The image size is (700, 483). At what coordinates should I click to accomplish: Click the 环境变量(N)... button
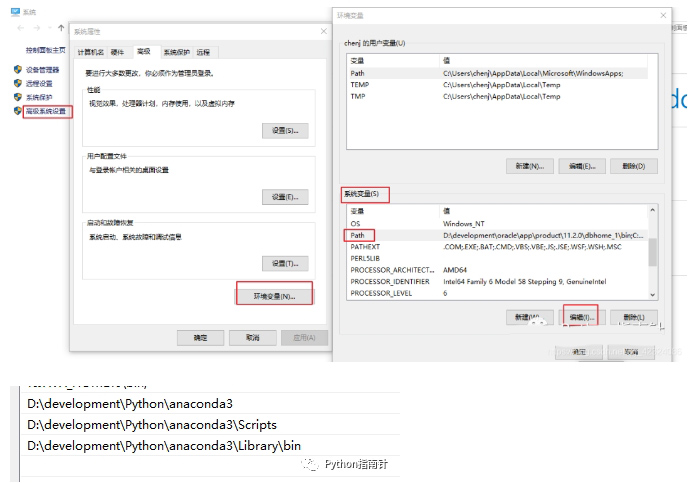click(274, 296)
